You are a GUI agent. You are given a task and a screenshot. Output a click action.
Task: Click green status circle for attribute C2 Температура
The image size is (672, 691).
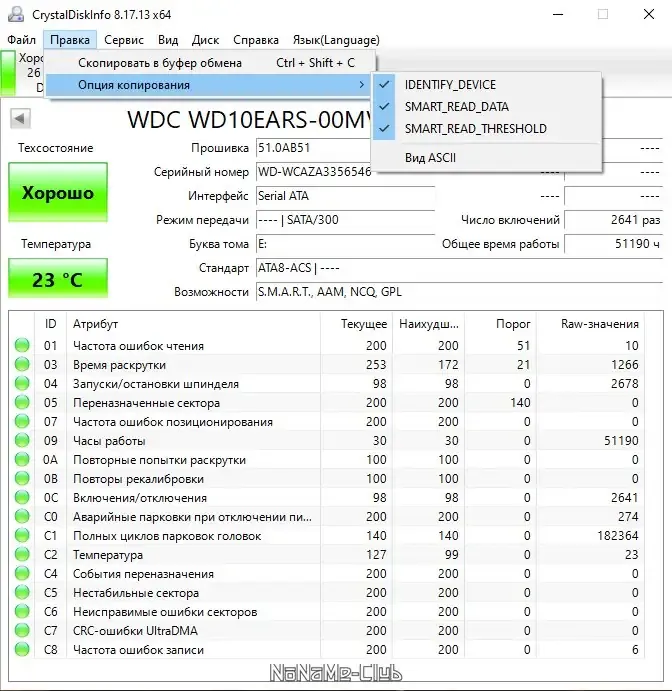pyautogui.click(x=22, y=554)
